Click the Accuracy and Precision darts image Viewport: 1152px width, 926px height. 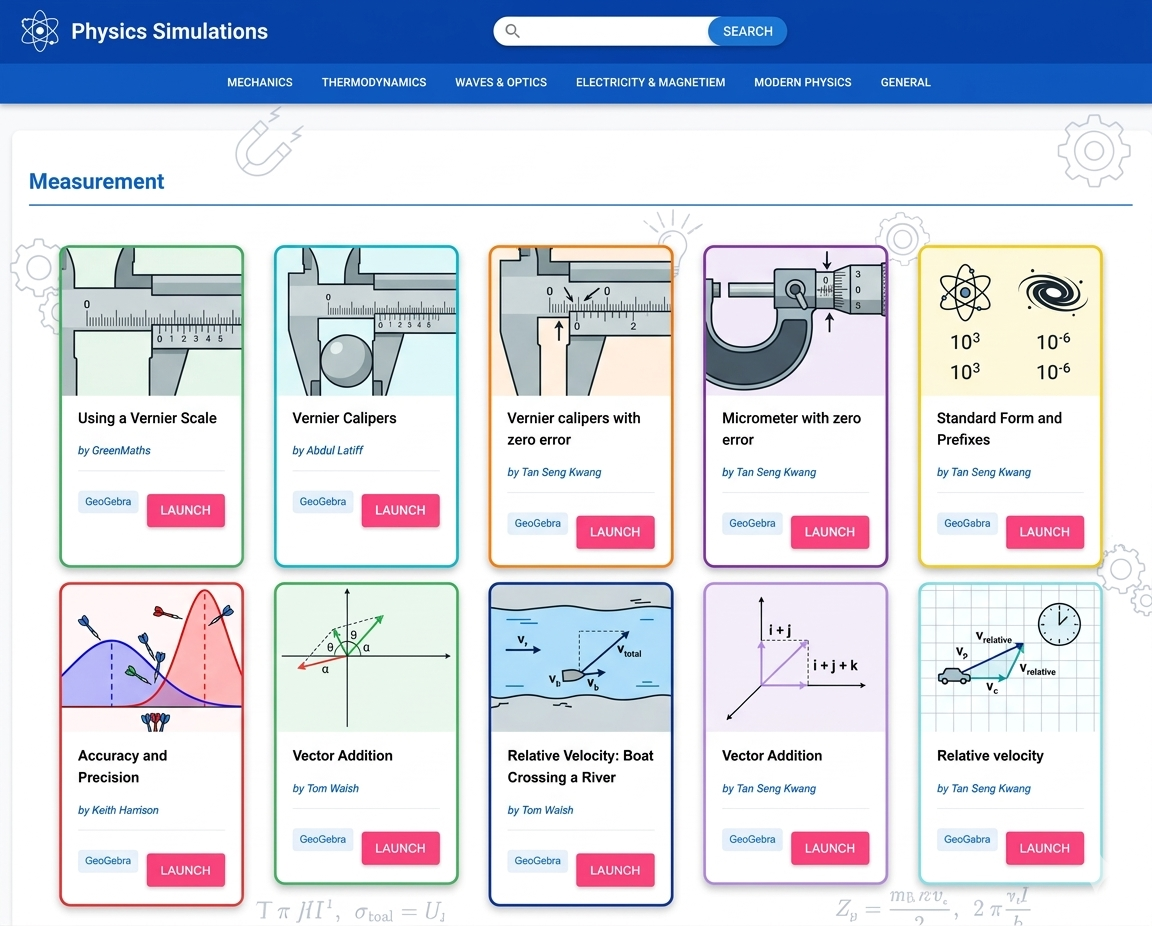point(152,658)
